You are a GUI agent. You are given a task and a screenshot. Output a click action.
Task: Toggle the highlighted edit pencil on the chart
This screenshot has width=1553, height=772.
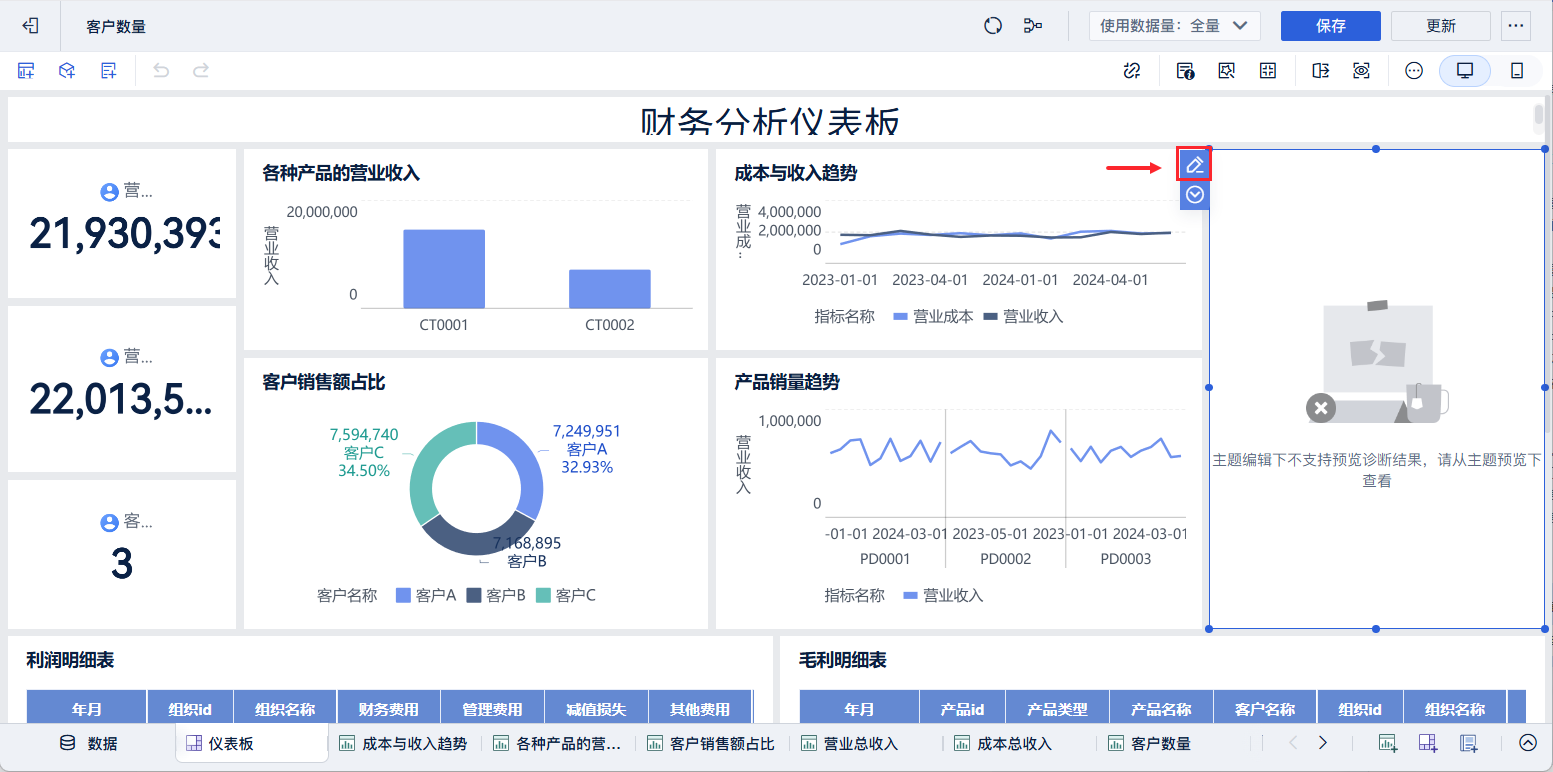pos(1193,163)
